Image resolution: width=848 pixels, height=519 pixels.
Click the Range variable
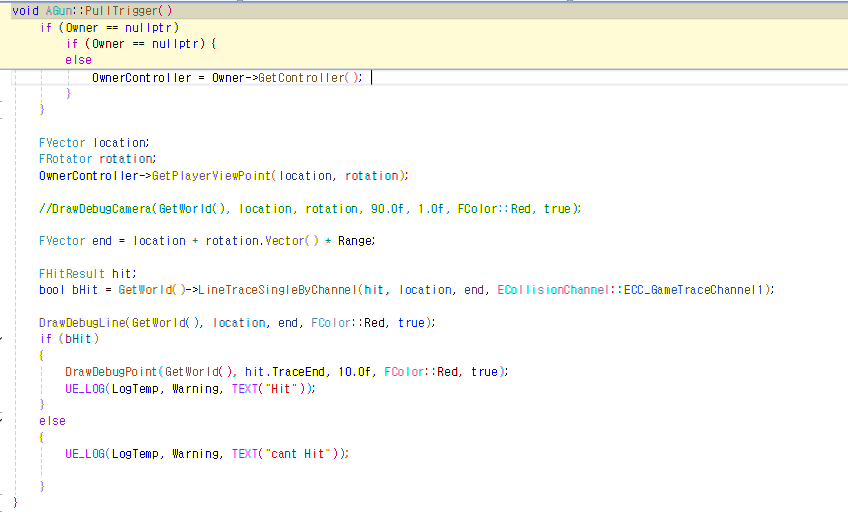tap(355, 241)
